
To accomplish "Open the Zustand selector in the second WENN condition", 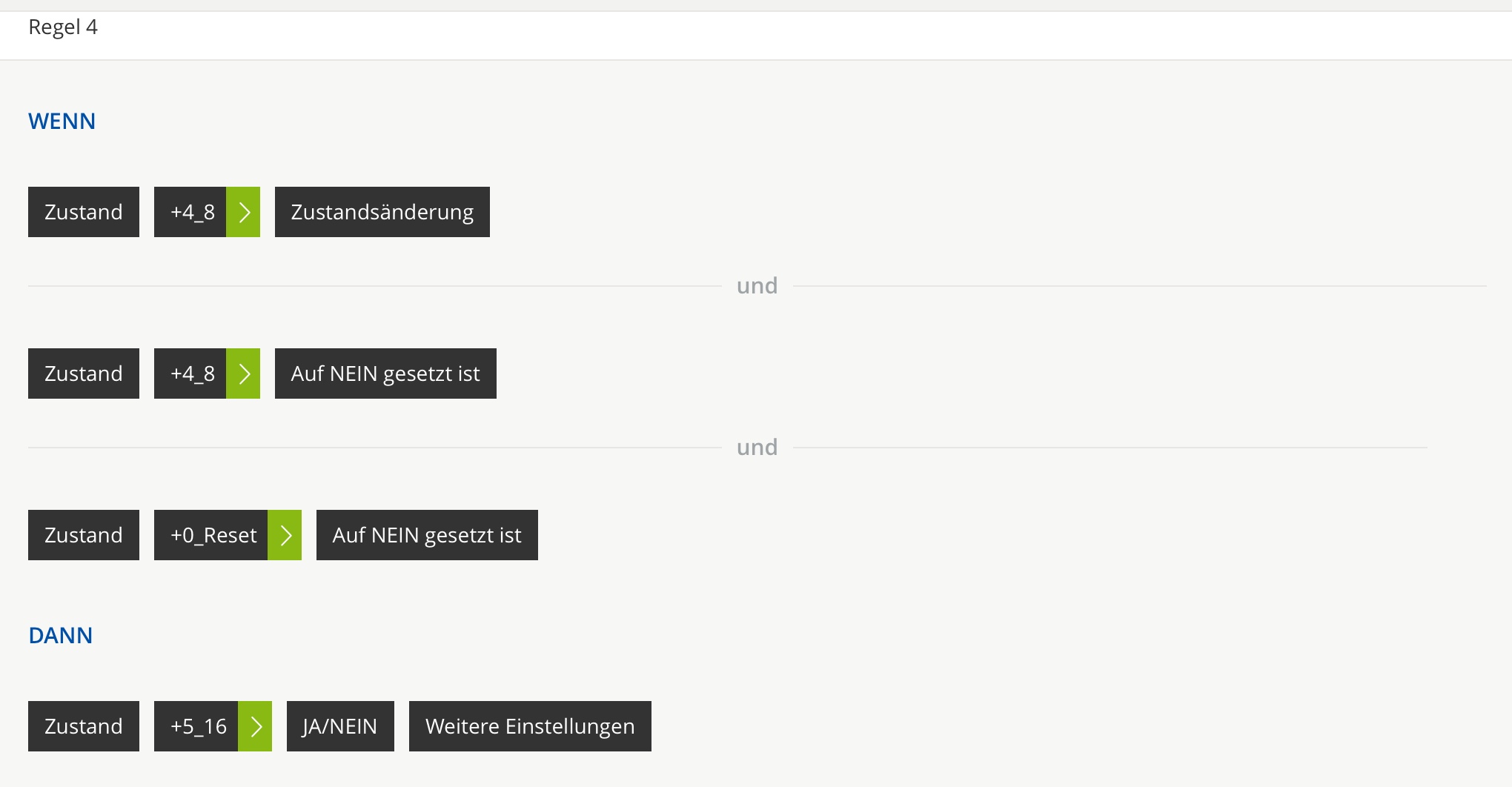I will click(x=84, y=373).
